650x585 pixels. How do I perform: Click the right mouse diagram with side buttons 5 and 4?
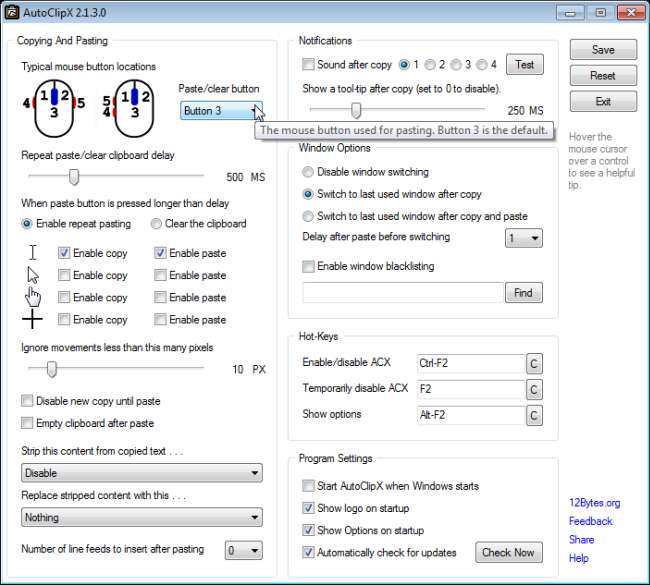tap(129, 108)
